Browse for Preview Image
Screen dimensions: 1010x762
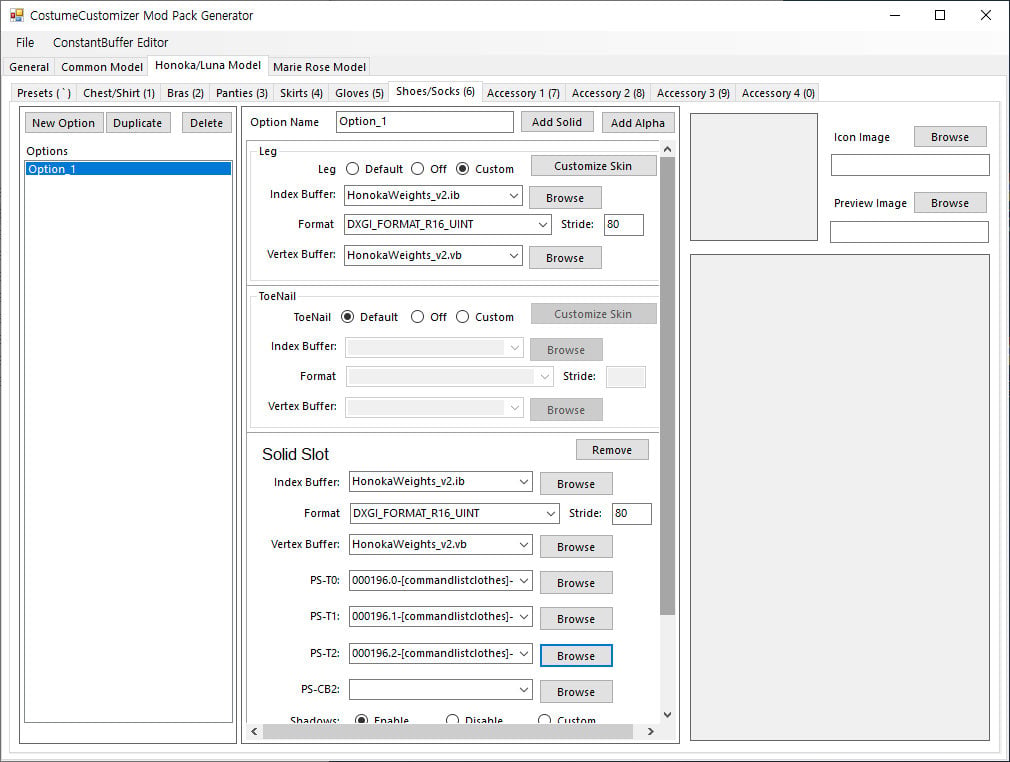tap(949, 203)
